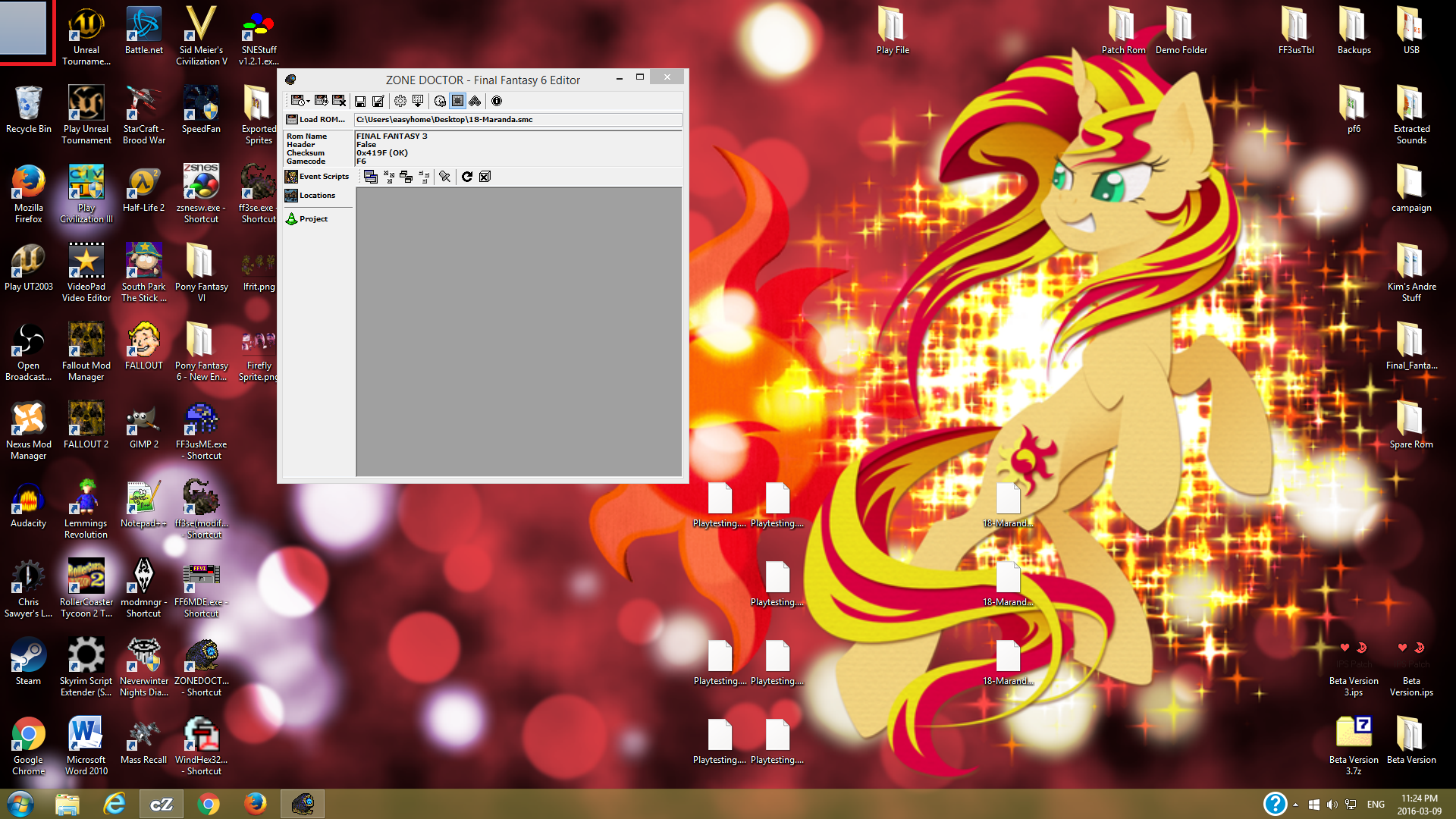Select the Battle.net desktop shortcut
1456x819 pixels.
pyautogui.click(x=144, y=32)
